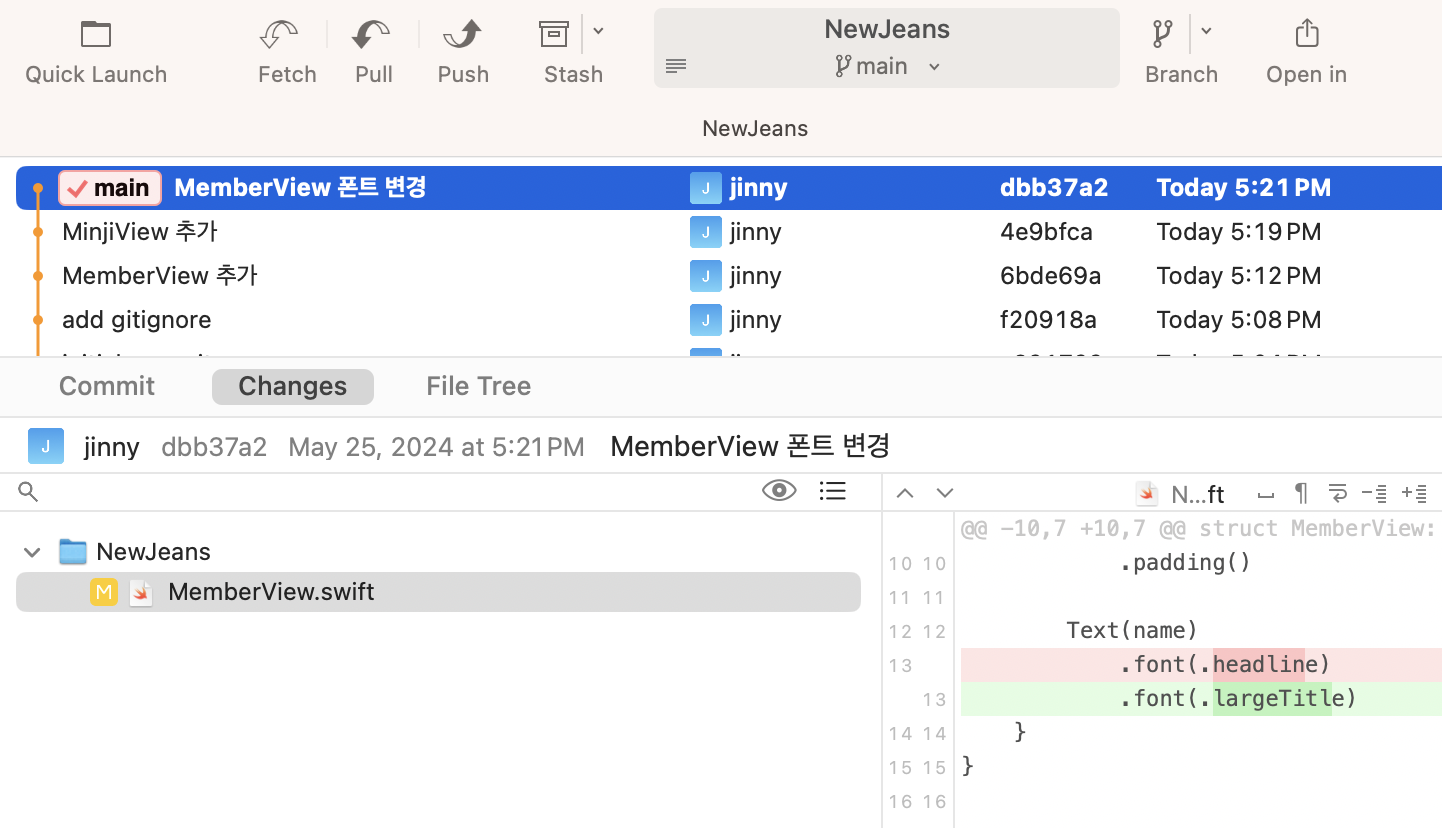Screen dimensions: 1442x828
Task: Toggle line wrap icon
Action: pos(1337,493)
